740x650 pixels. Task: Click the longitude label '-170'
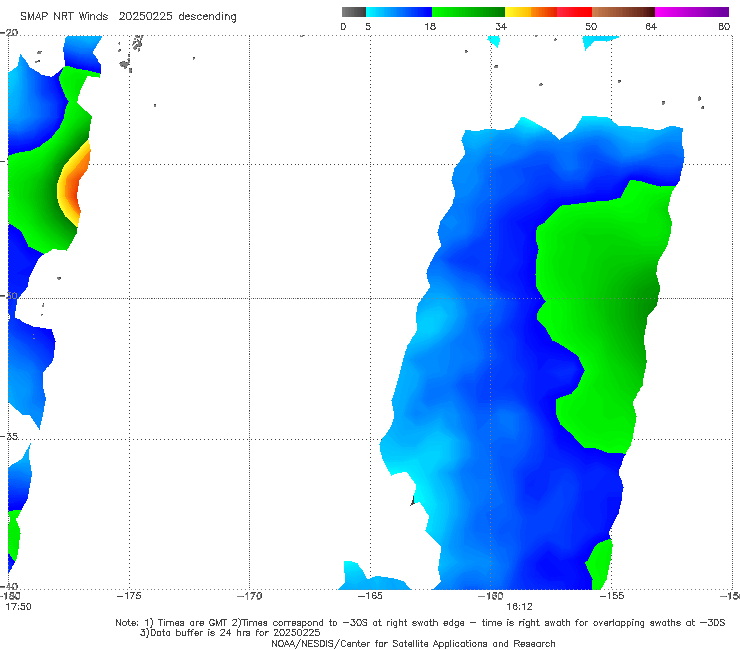click(x=249, y=595)
